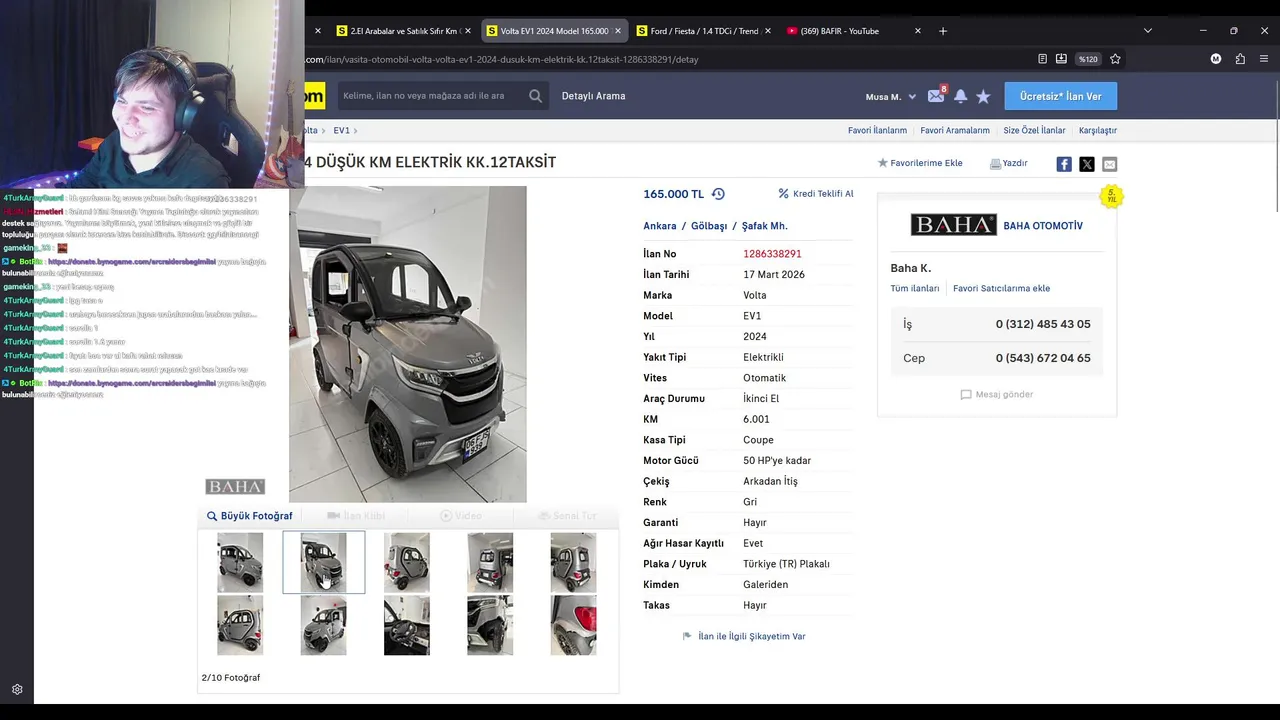The height and width of the screenshot is (720, 1280).
Task: Open the messages envelope with badge 8
Action: point(936,96)
